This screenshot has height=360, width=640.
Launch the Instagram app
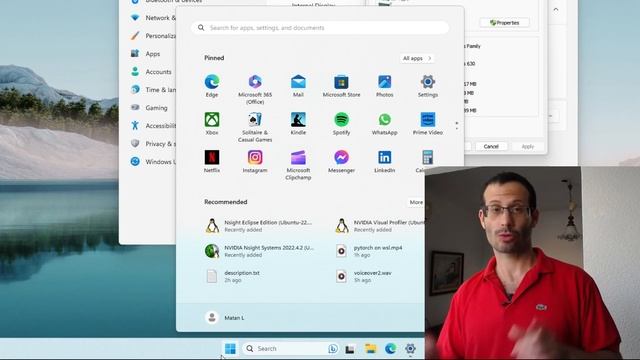click(x=255, y=162)
